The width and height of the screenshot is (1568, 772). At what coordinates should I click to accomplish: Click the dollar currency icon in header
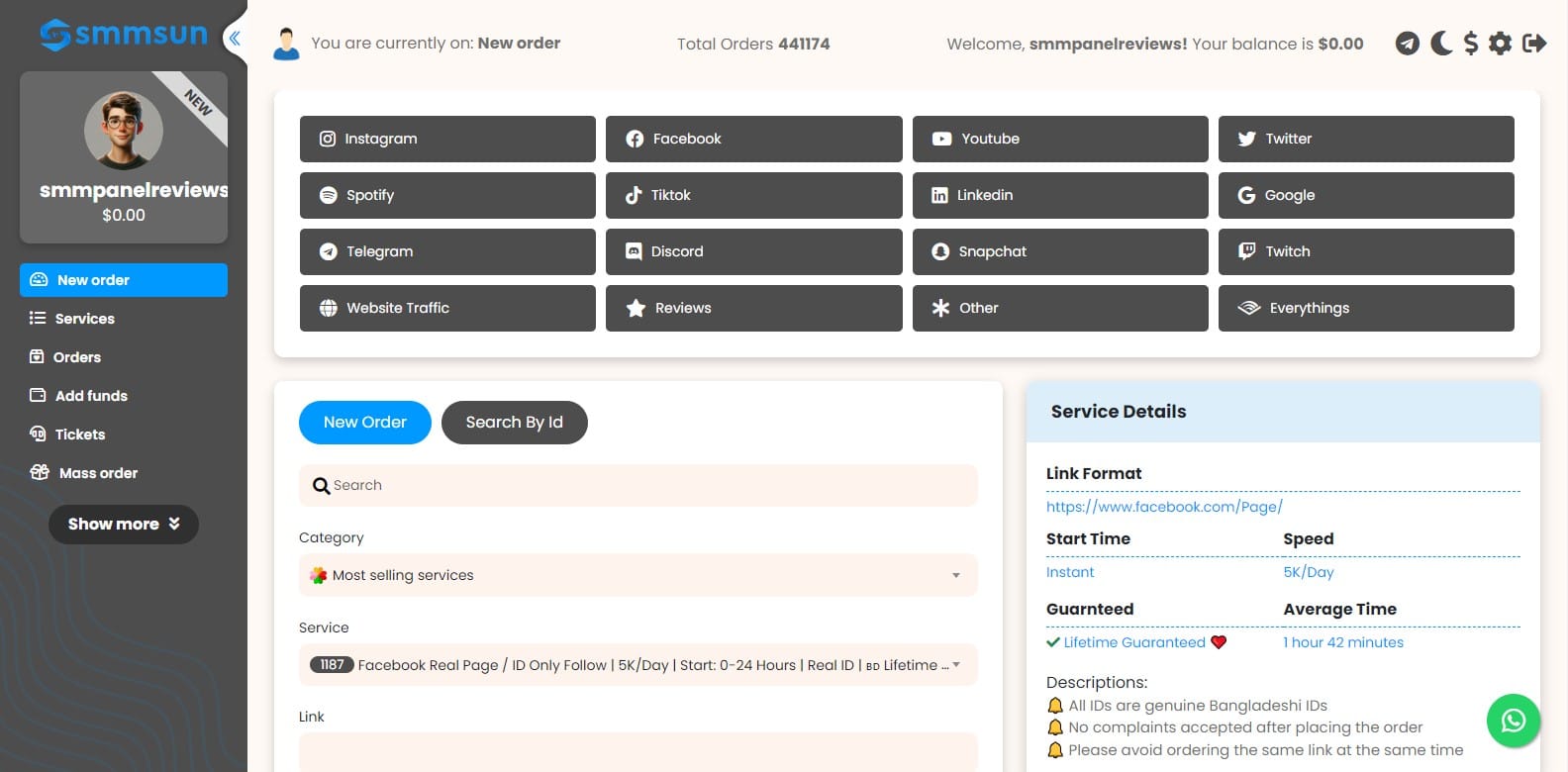point(1471,44)
